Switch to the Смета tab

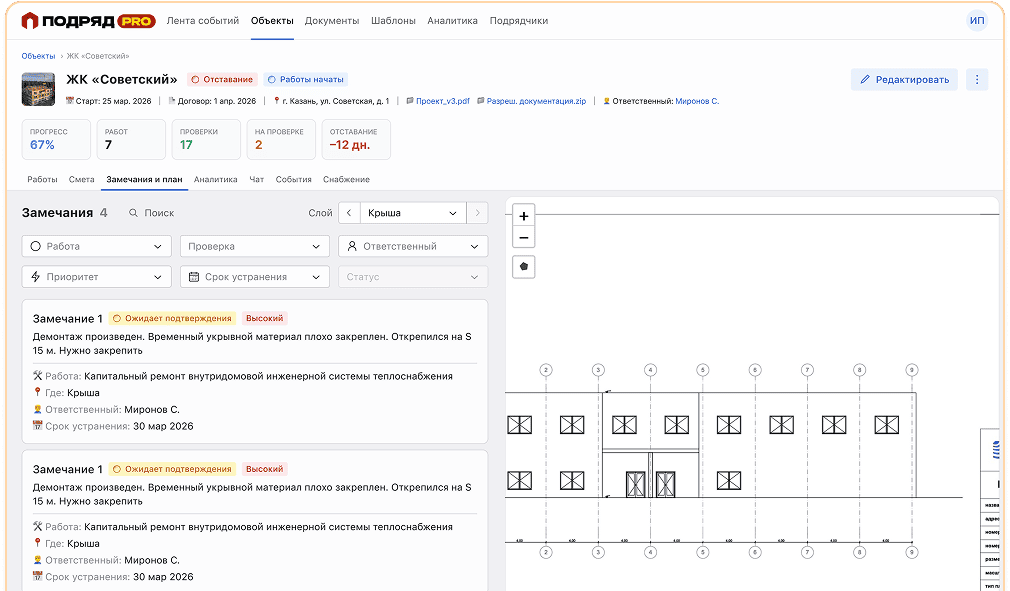pyautogui.click(x=82, y=179)
